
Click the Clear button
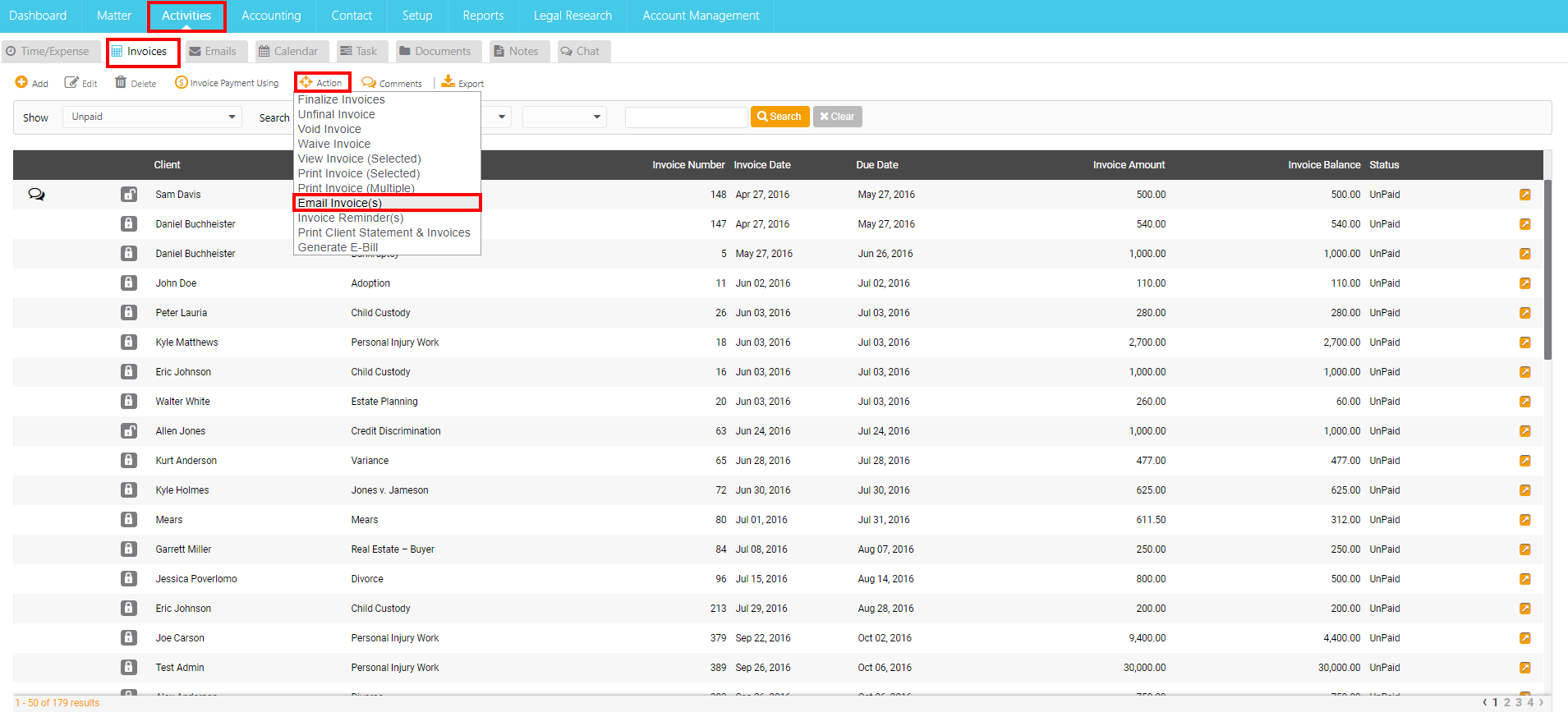pyautogui.click(x=837, y=117)
